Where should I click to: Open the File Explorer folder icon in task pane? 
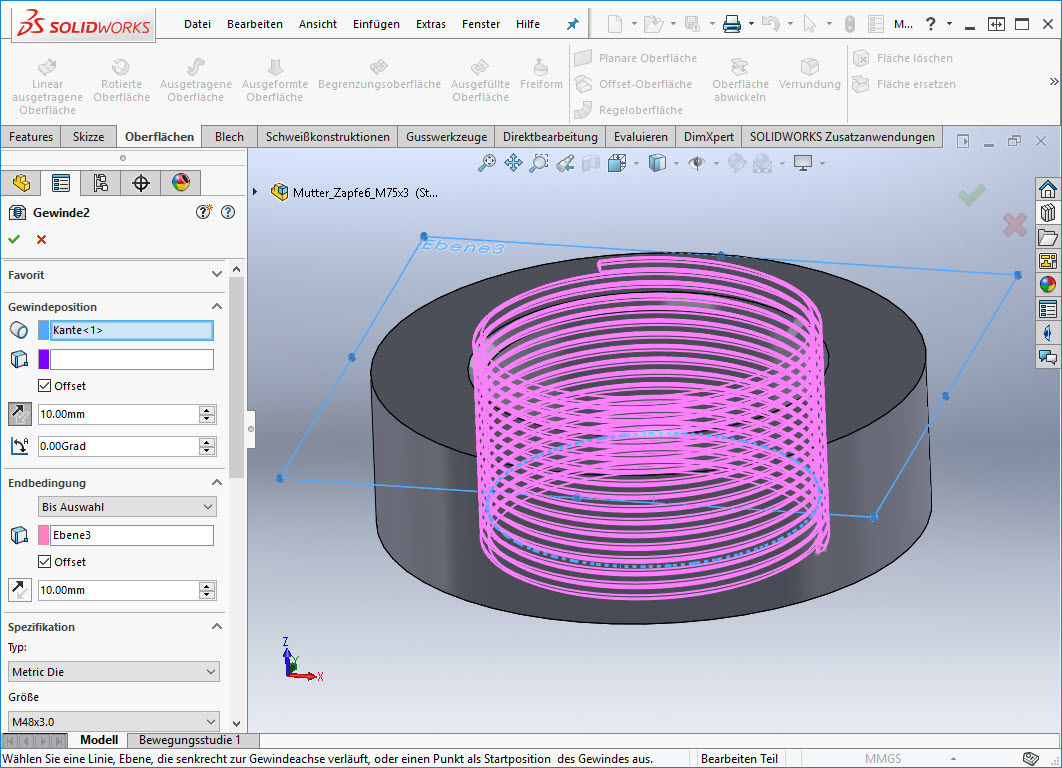click(1048, 237)
